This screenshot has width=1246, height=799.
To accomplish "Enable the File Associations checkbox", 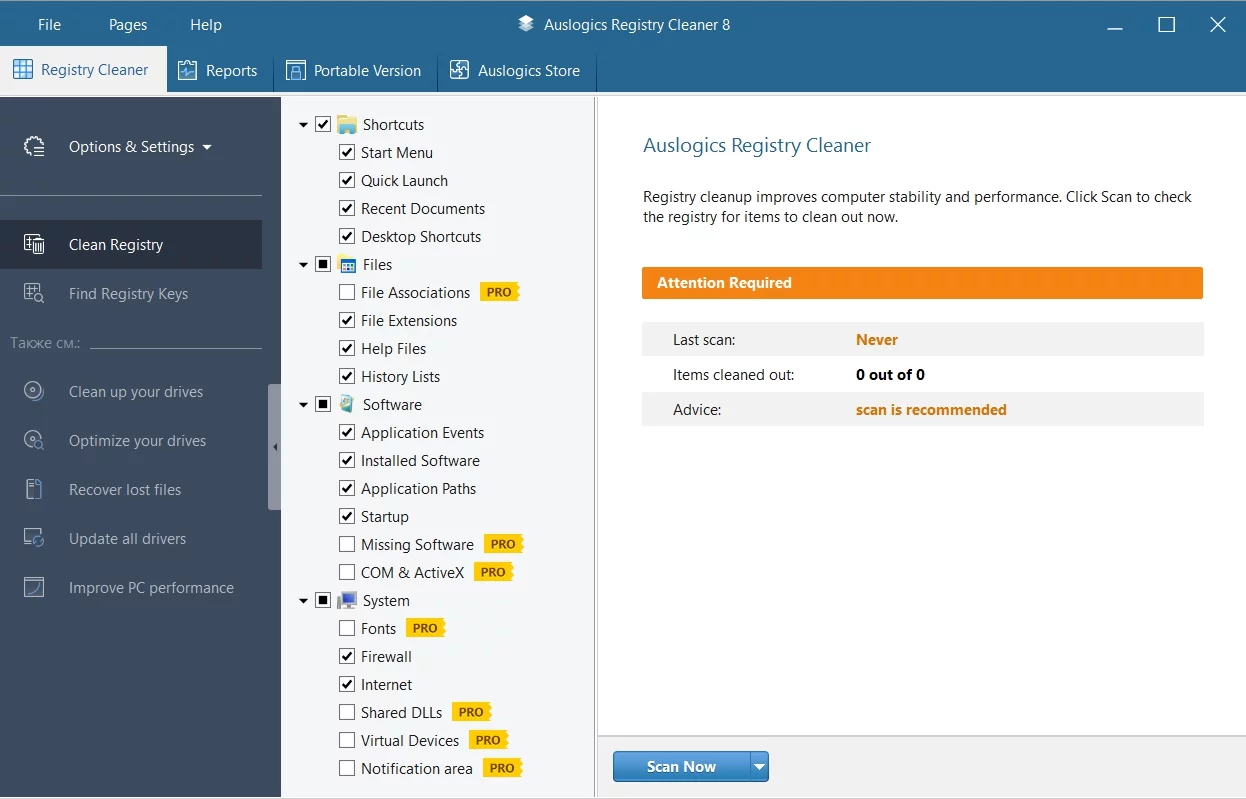I will pos(347,293).
